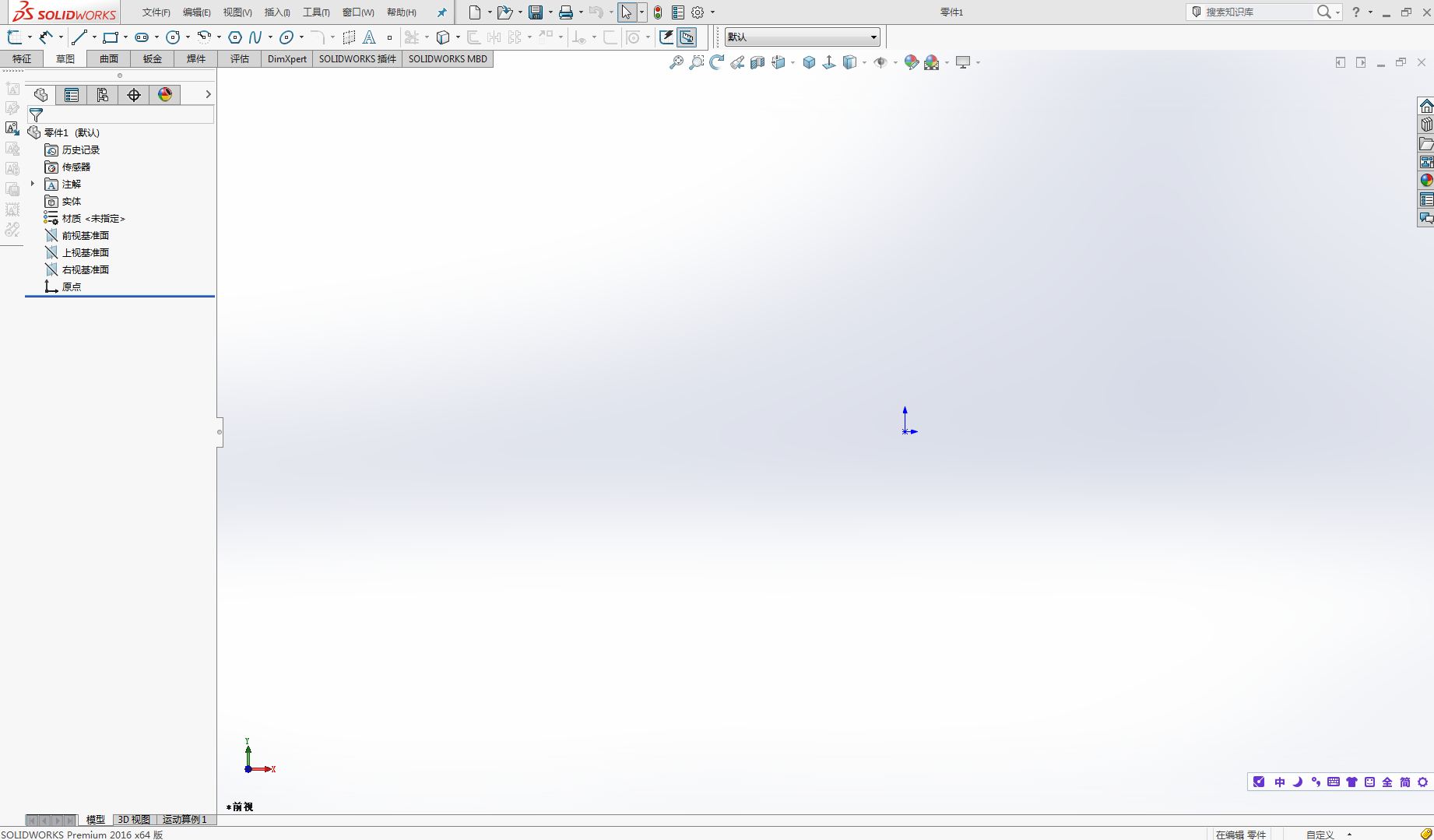
Task: Click the Print icon
Action: [x=566, y=12]
